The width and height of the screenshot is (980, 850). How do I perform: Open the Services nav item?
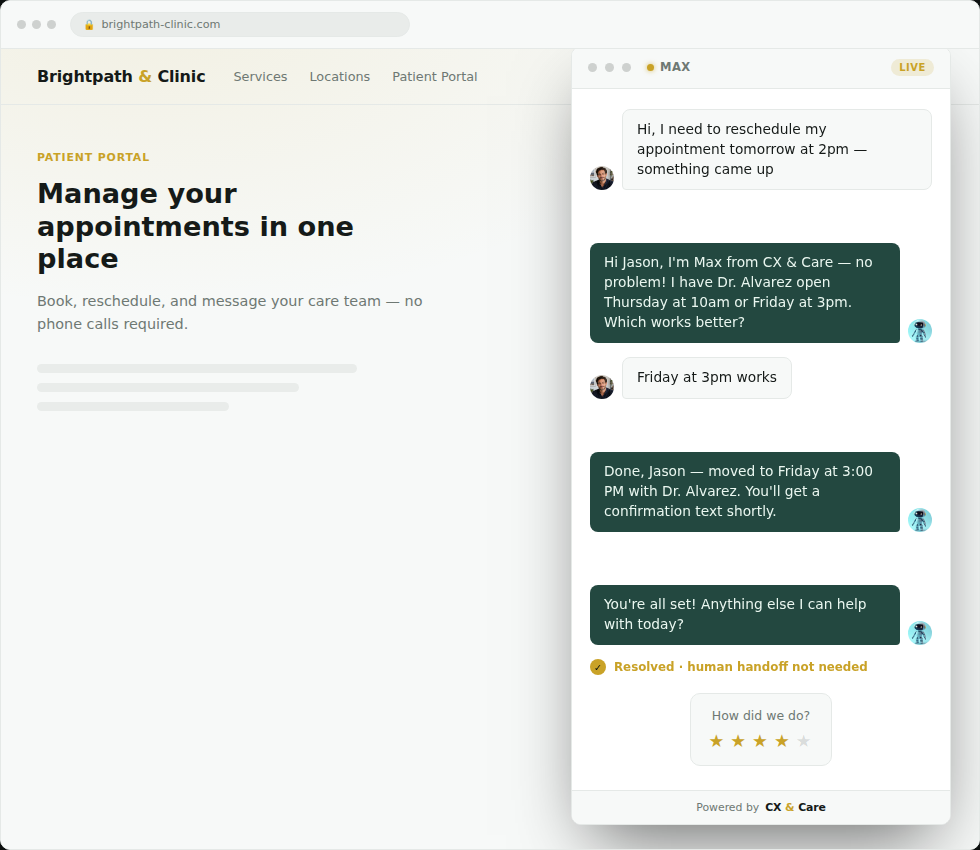260,76
